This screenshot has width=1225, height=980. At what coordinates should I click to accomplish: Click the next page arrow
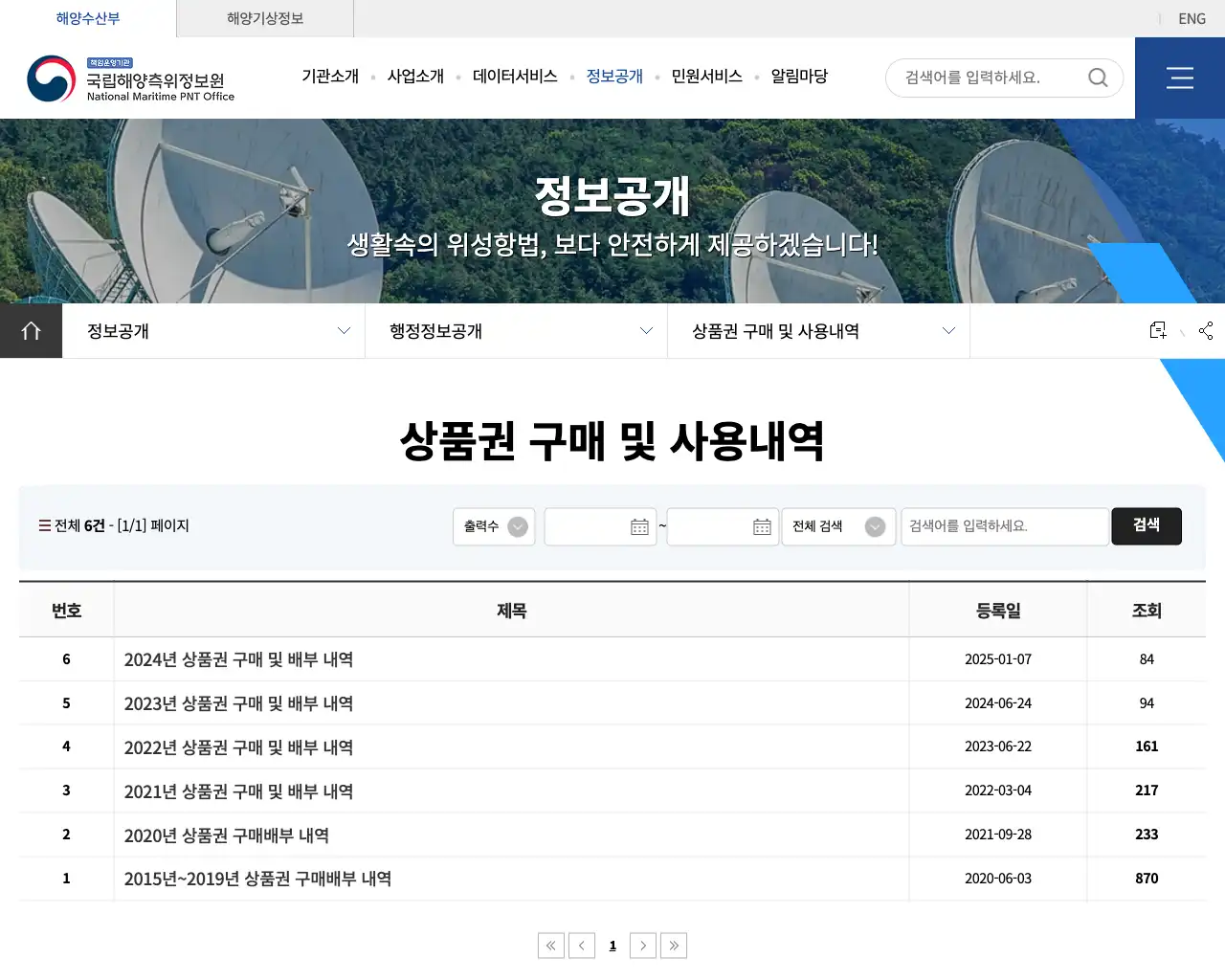coord(643,946)
